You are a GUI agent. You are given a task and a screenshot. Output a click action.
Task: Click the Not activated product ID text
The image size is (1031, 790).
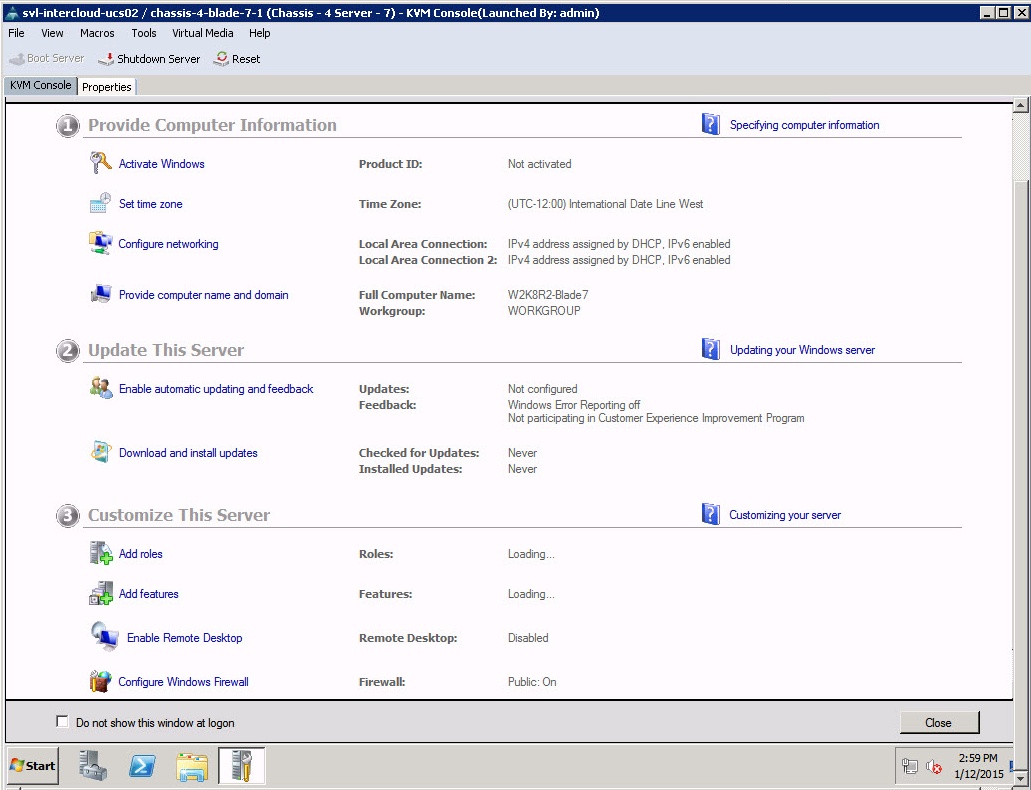pyautogui.click(x=539, y=164)
